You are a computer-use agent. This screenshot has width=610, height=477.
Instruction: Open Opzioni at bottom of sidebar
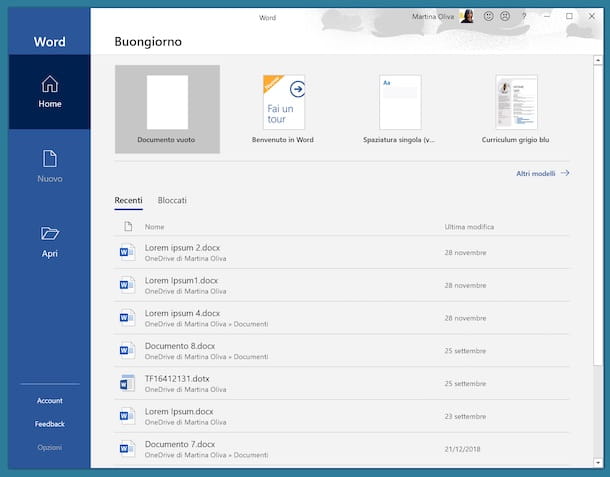tap(49, 447)
